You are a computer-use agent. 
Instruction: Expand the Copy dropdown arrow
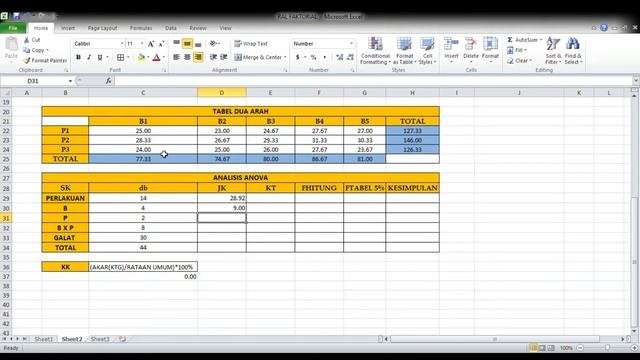tap(47, 50)
